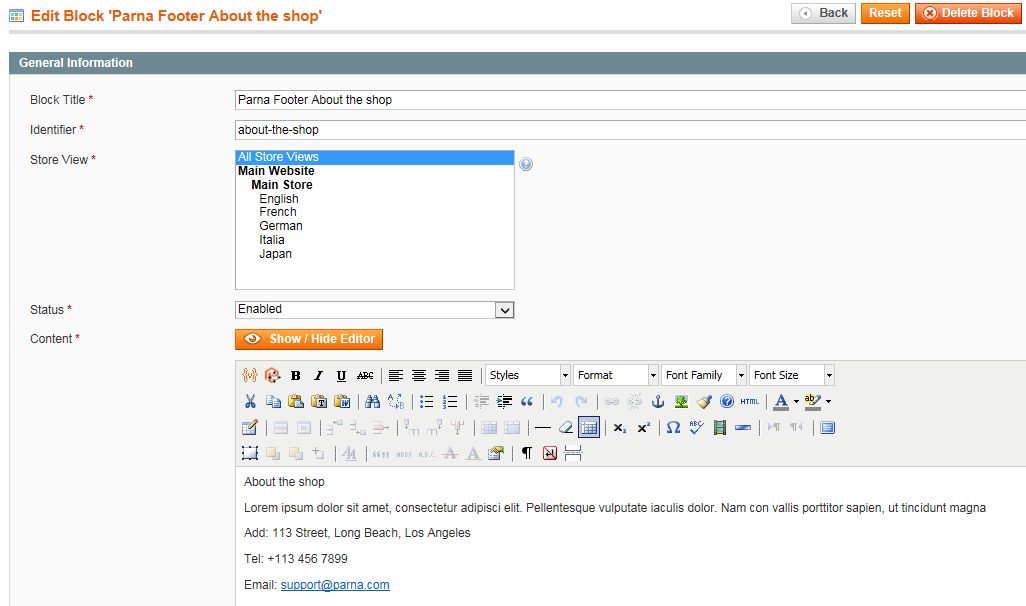Select German store view
Image resolution: width=1026 pixels, height=606 pixels.
(x=281, y=226)
